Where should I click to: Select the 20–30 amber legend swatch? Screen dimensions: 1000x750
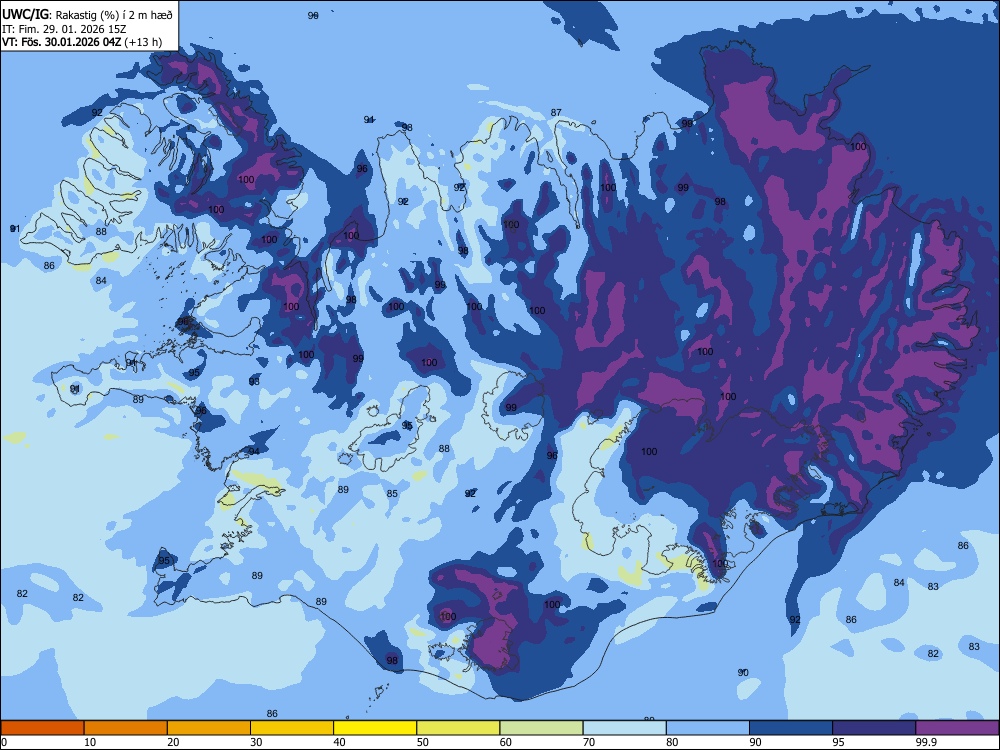[209, 728]
